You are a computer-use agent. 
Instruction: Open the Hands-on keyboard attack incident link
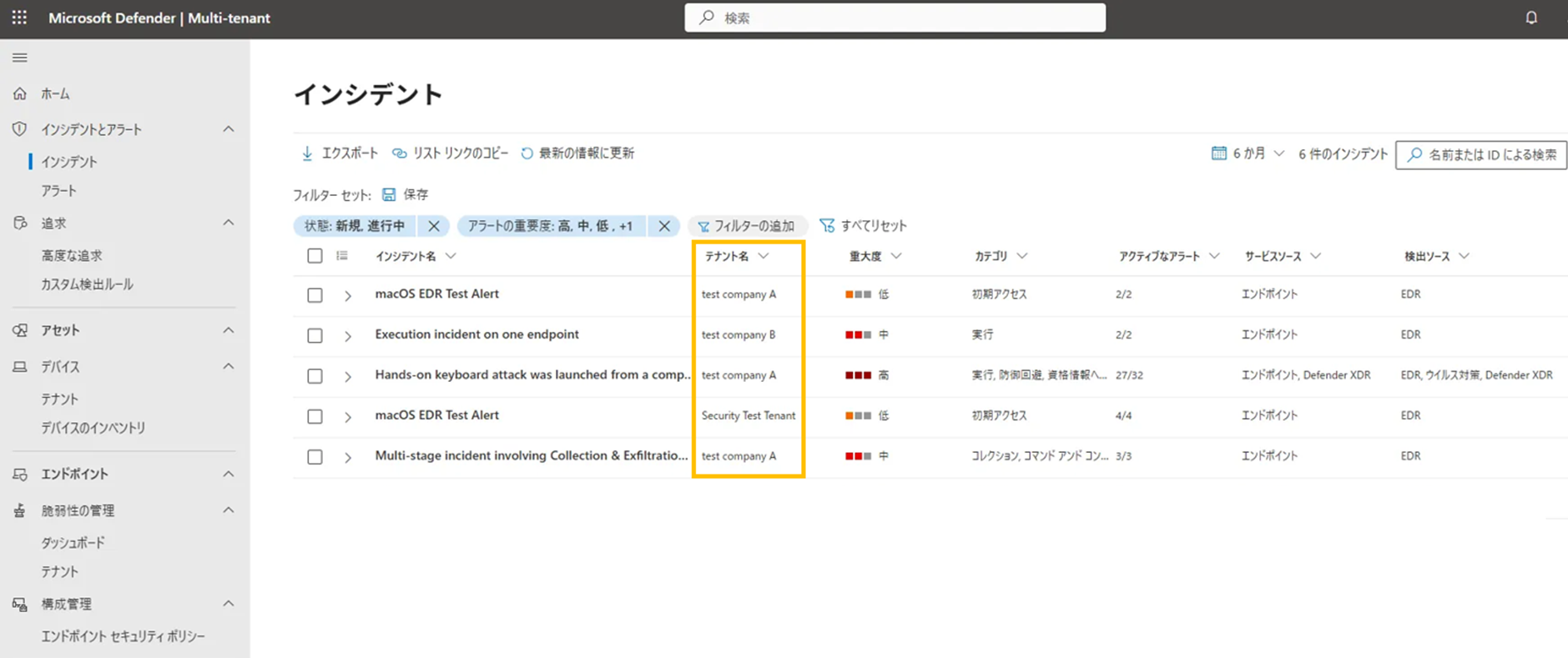tap(533, 375)
